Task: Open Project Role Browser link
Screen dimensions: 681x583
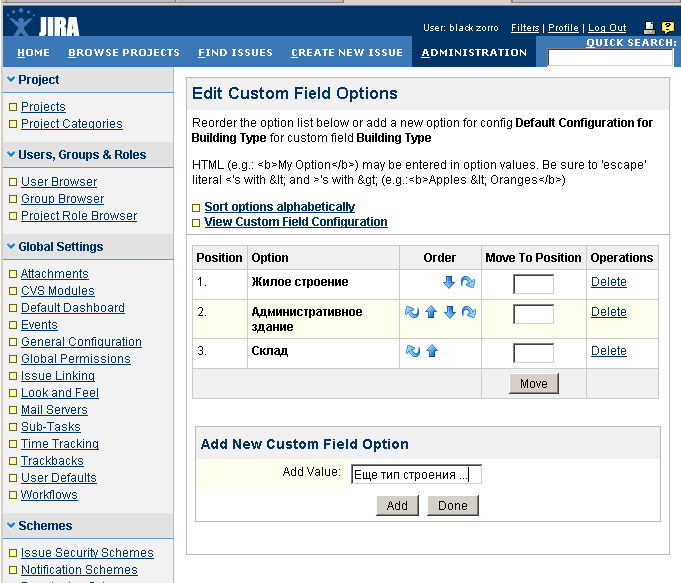Action: (79, 215)
